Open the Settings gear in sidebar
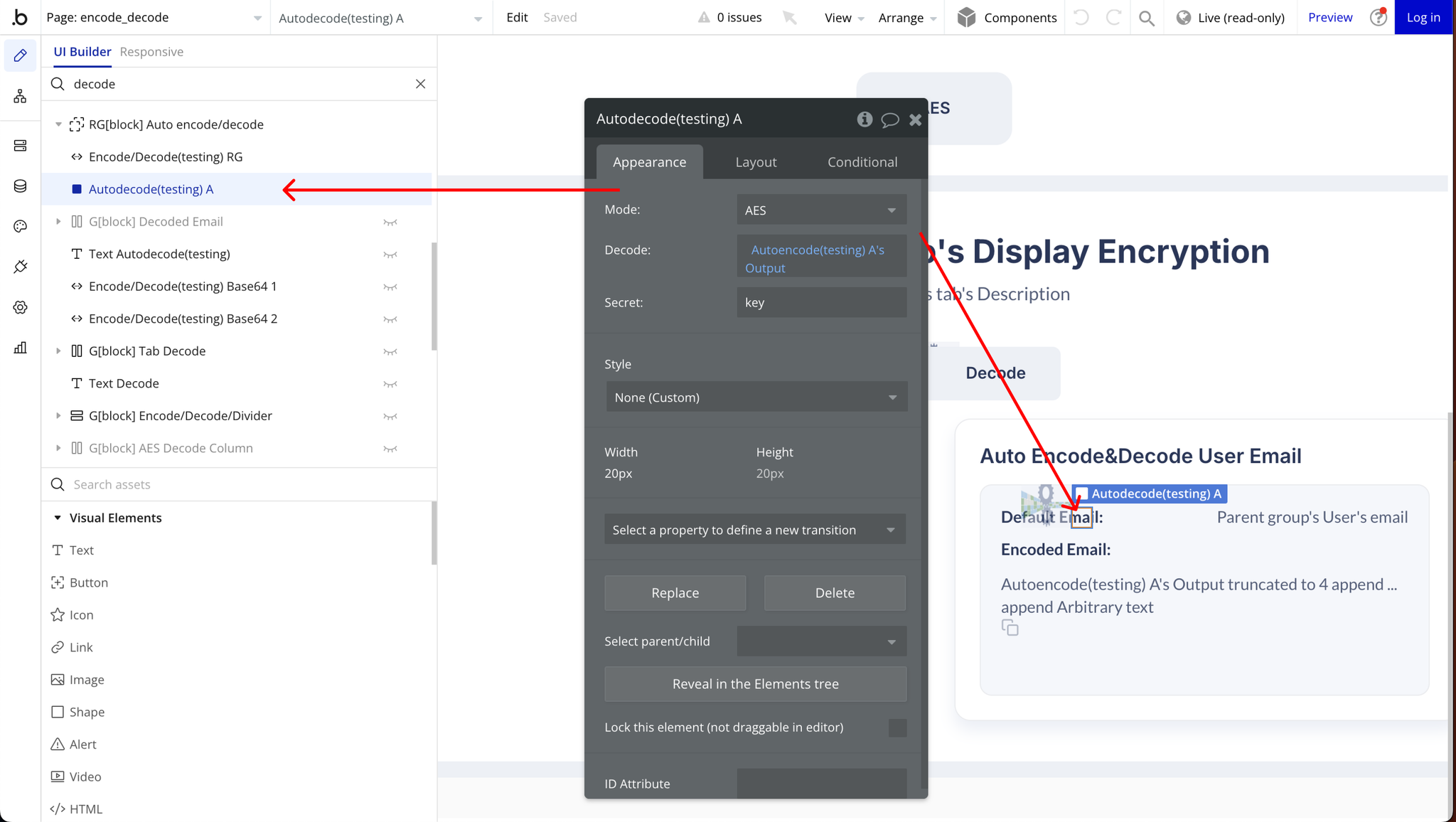This screenshot has height=822, width=1456. [20, 307]
